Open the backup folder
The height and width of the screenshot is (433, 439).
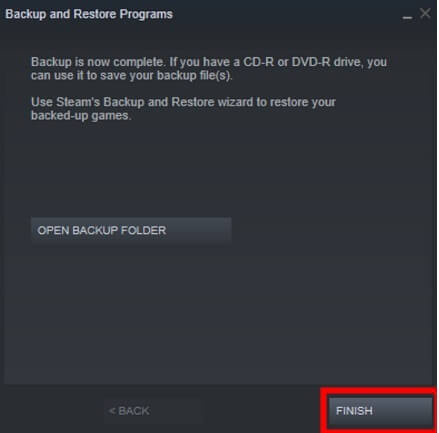pos(131,230)
